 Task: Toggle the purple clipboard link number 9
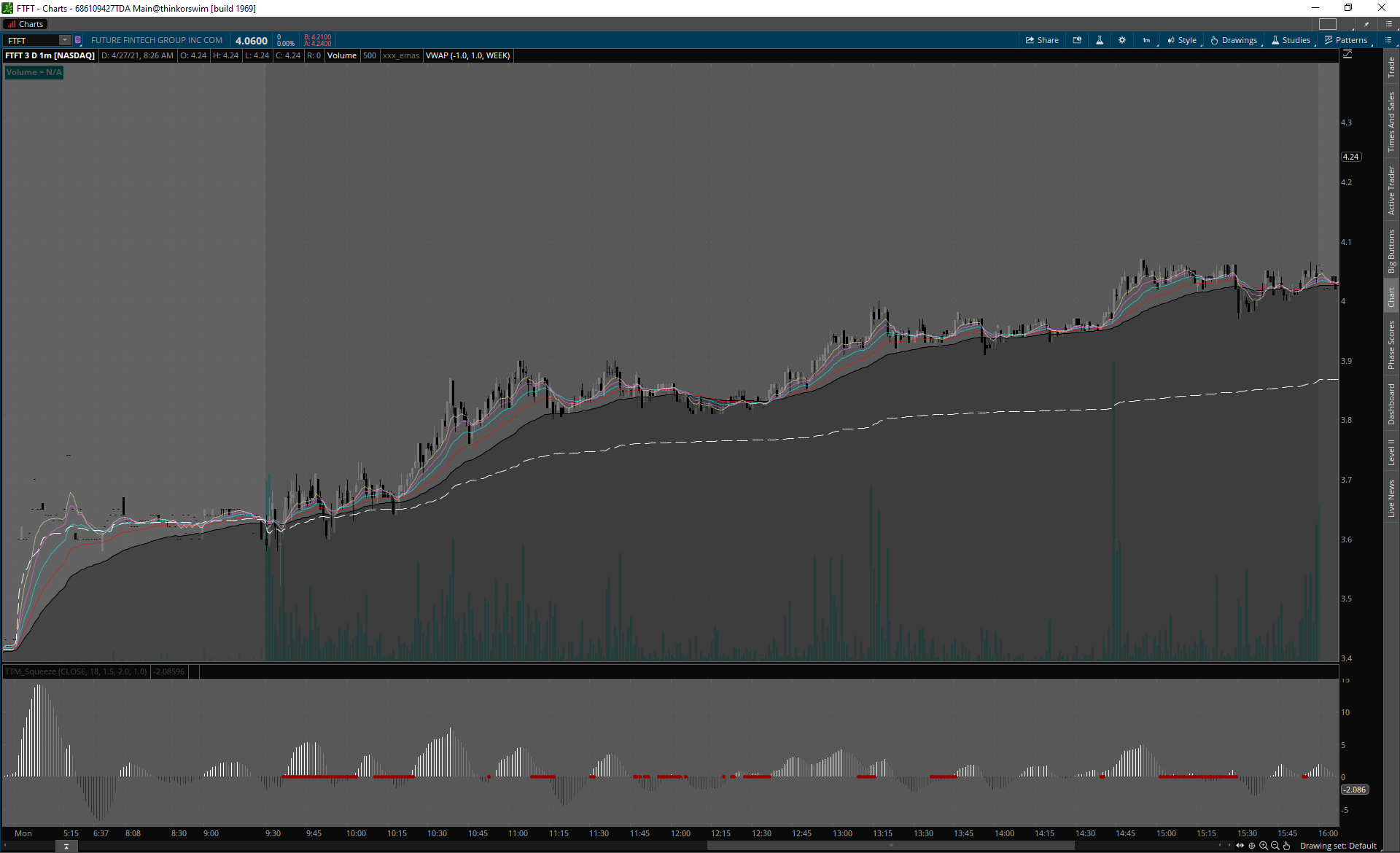[x=78, y=40]
